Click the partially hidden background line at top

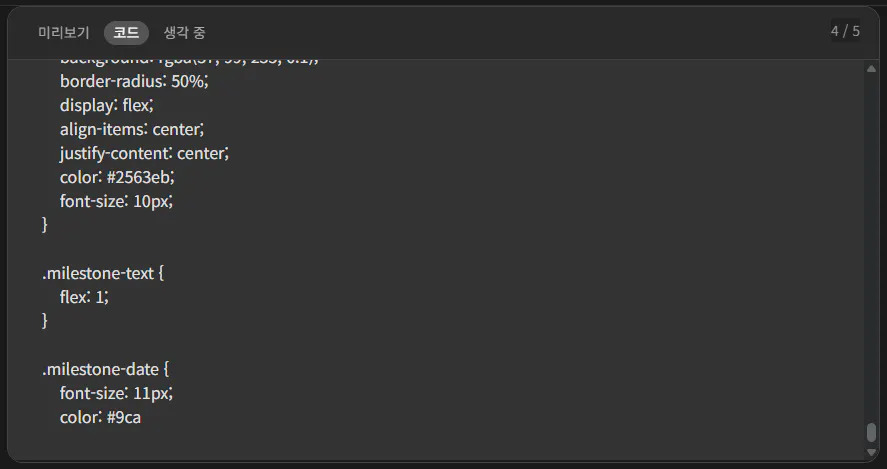190,62
